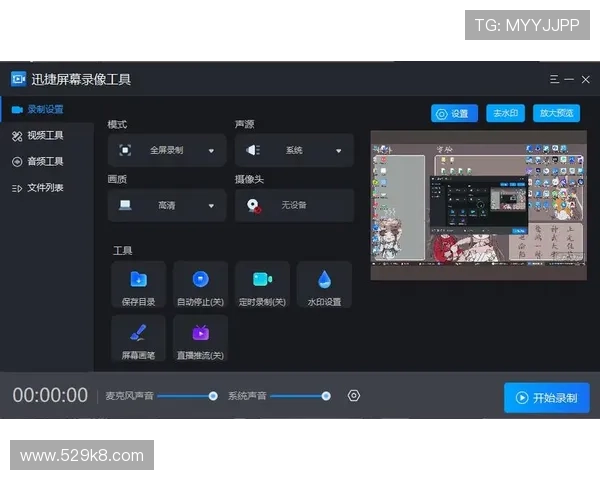600x480 pixels.
Task: Adjust the 系统声音 slider handle
Action: point(326,396)
